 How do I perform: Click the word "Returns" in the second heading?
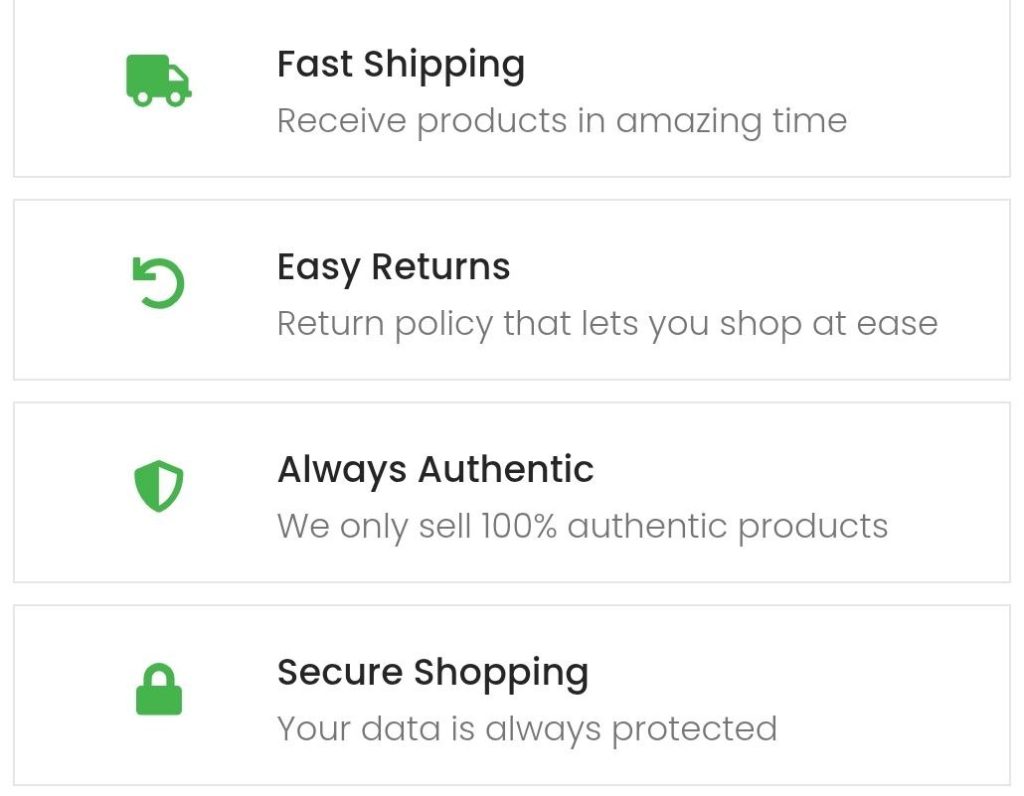coord(440,267)
